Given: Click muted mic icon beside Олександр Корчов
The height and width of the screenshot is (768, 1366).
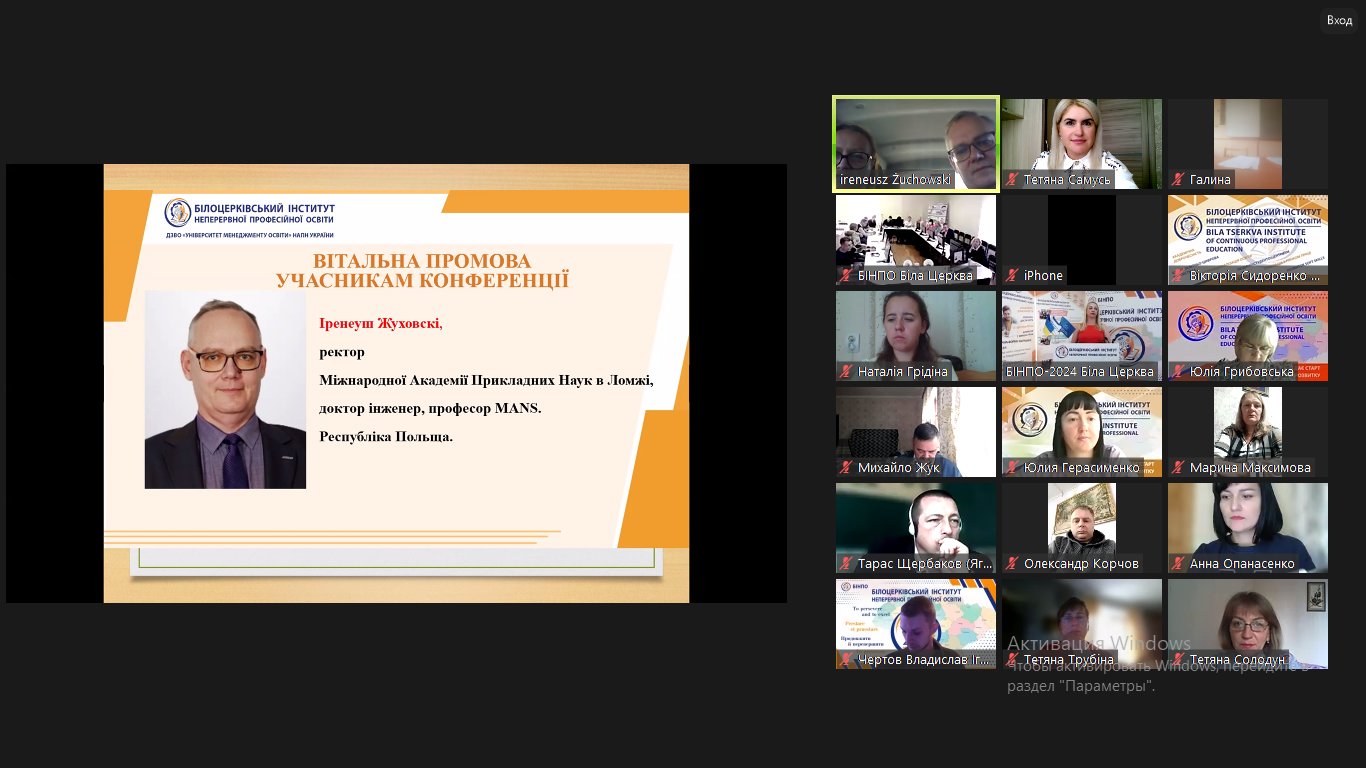Looking at the screenshot, I should click(x=1013, y=564).
